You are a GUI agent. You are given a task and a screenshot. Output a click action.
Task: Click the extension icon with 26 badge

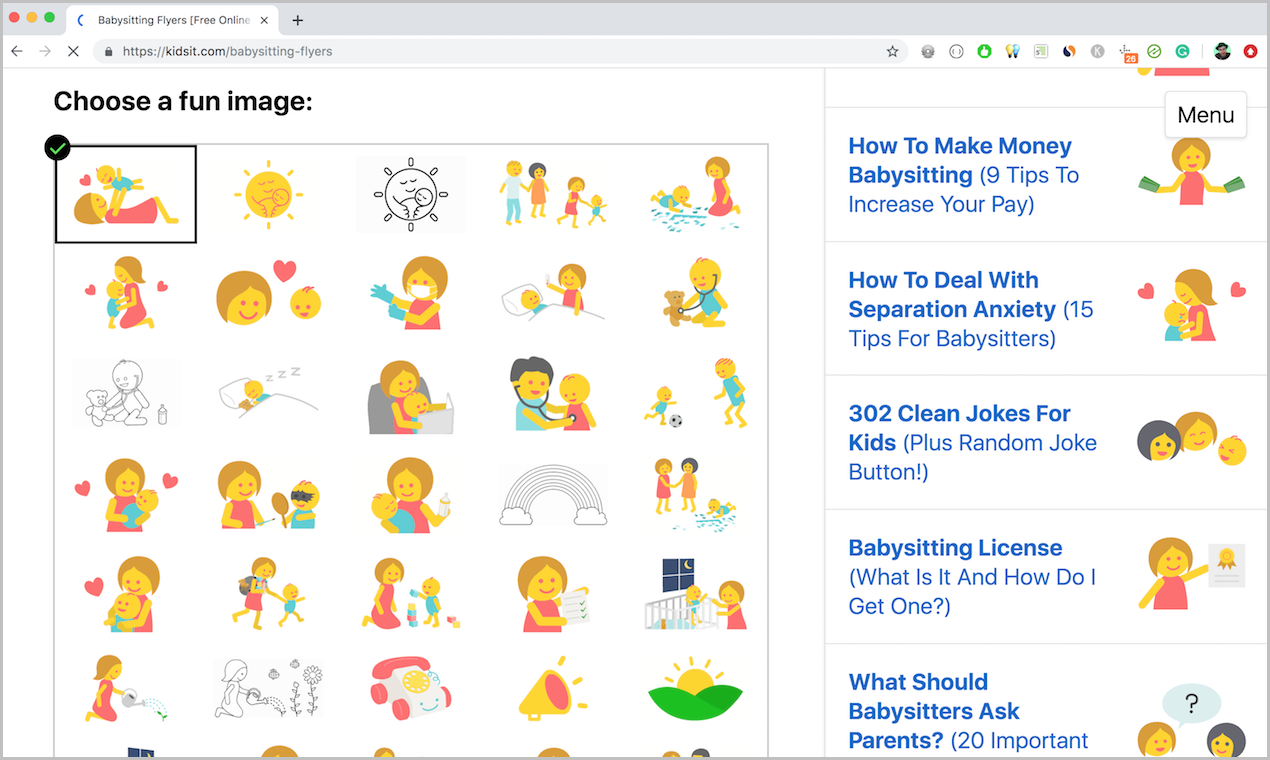coord(1127,52)
